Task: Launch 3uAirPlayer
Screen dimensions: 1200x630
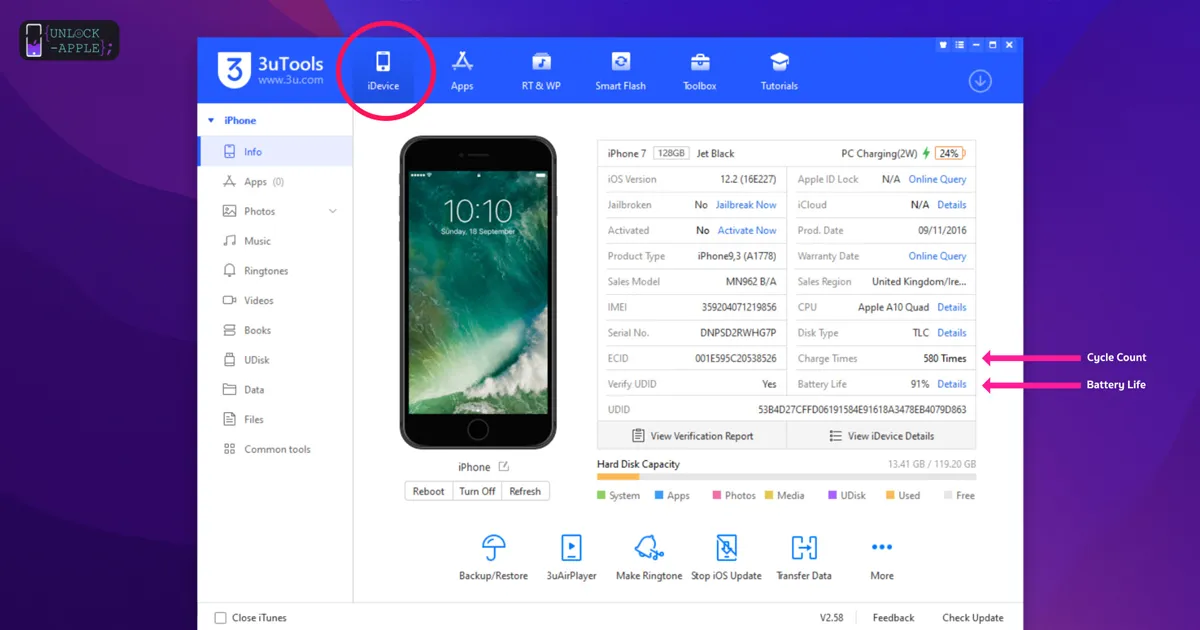Action: pyautogui.click(x=571, y=557)
